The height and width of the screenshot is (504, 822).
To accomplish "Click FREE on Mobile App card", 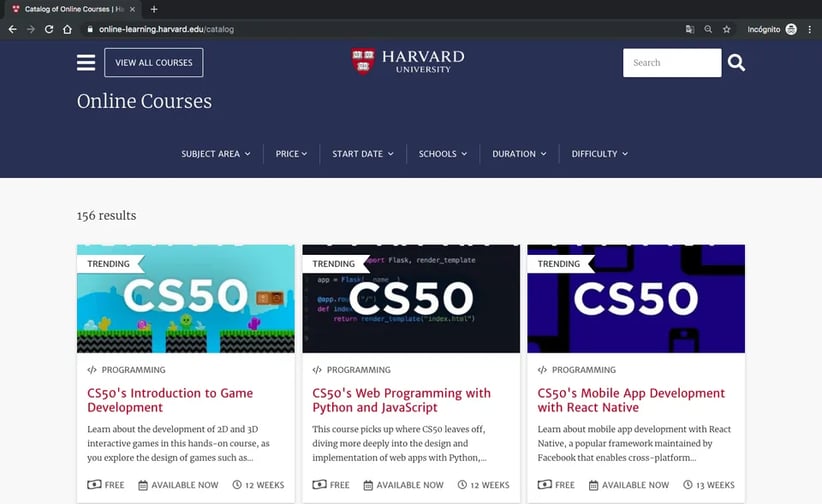I will (565, 485).
